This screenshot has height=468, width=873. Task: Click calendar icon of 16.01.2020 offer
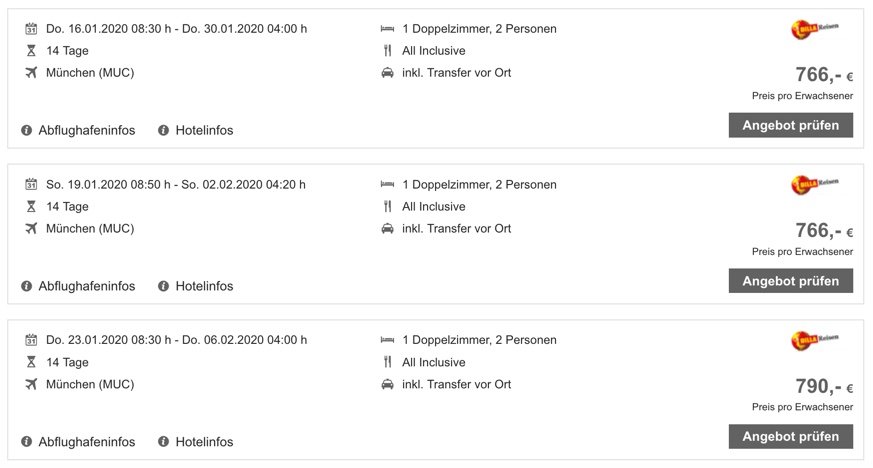(31, 28)
